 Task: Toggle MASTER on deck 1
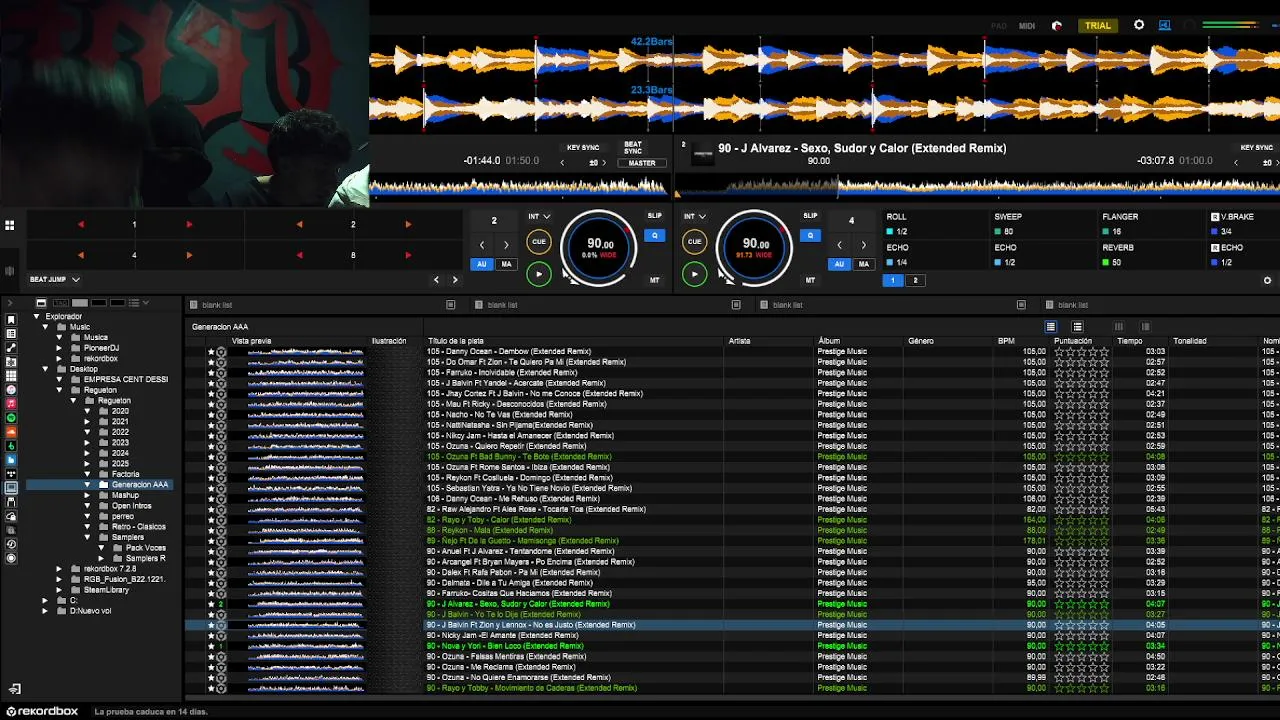(x=642, y=163)
